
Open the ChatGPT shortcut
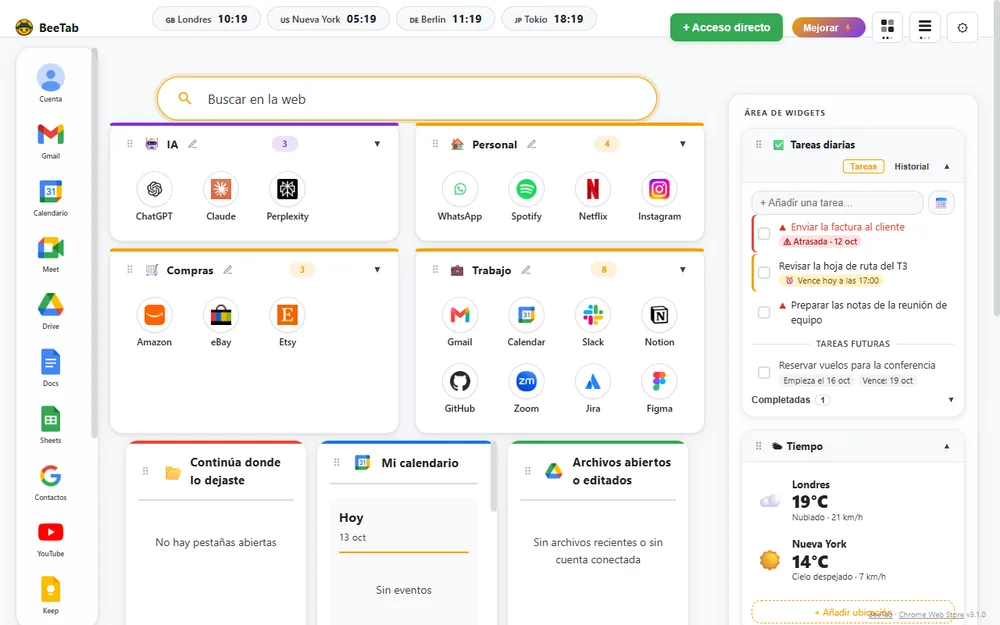coord(154,196)
